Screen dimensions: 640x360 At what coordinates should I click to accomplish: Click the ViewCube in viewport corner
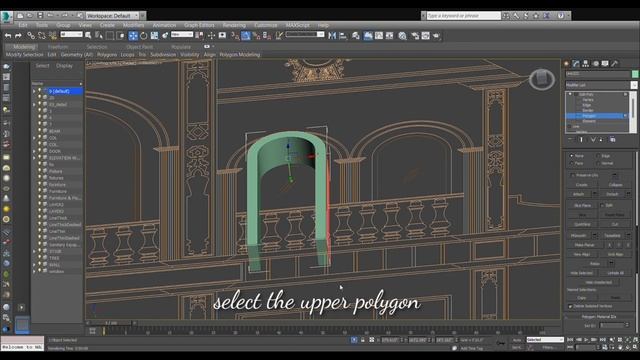542,79
